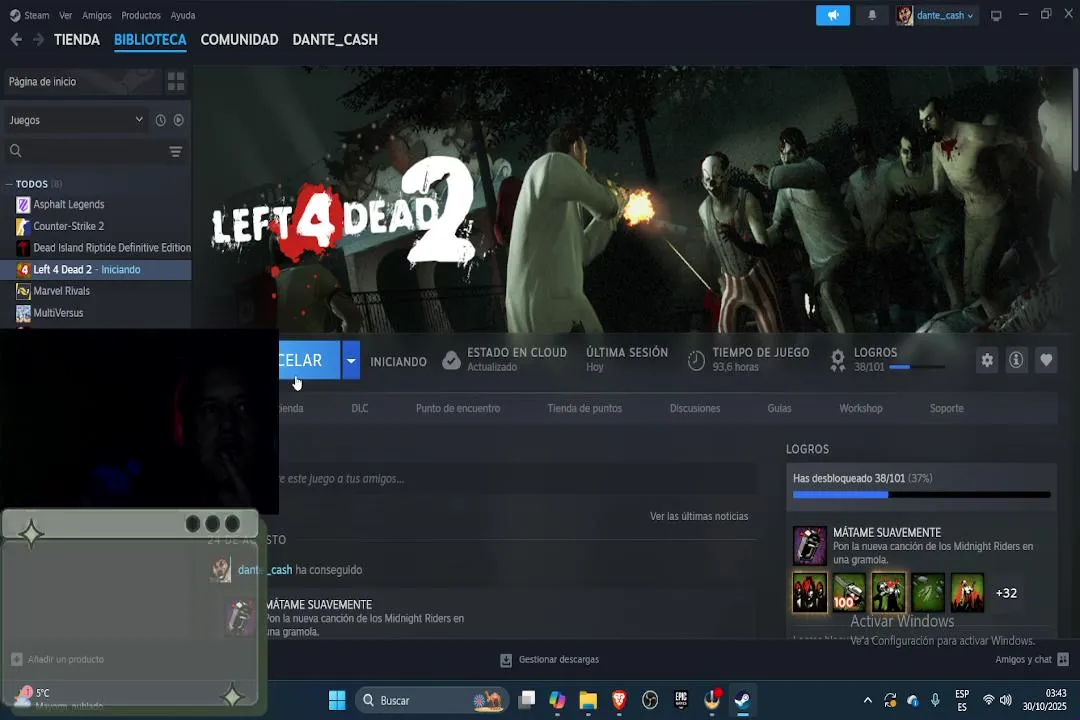
Task: Open the Workshop tab
Action: point(860,409)
